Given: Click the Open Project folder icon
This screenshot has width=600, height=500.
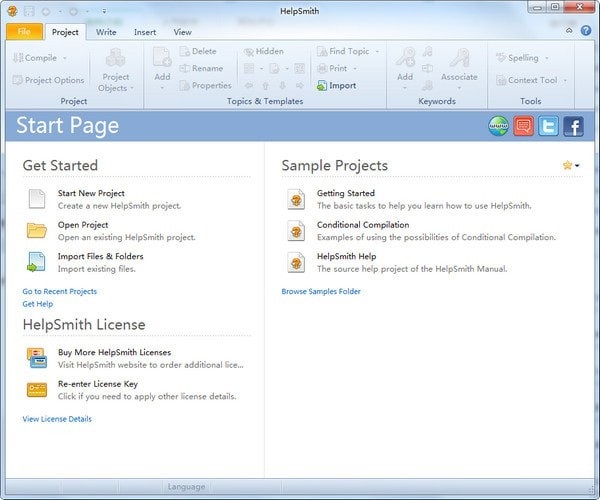Looking at the screenshot, I should 37,231.
